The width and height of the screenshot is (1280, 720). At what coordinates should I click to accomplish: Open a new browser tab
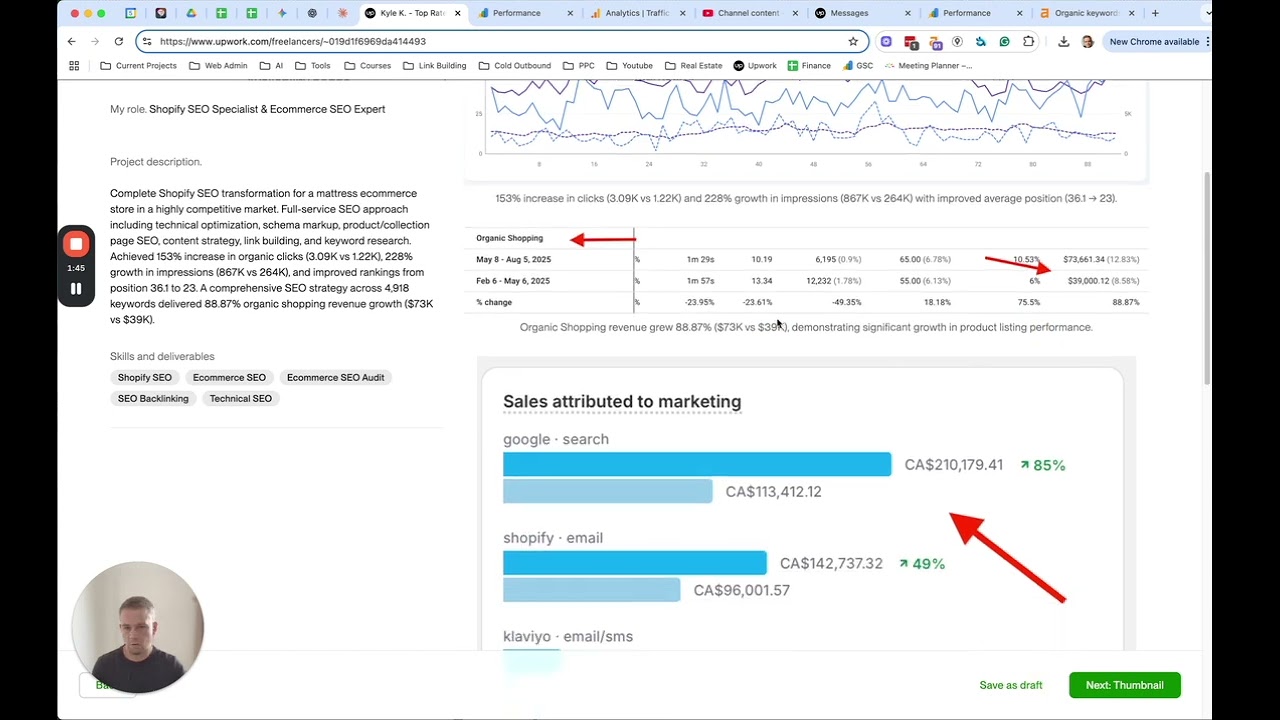pos(1155,13)
